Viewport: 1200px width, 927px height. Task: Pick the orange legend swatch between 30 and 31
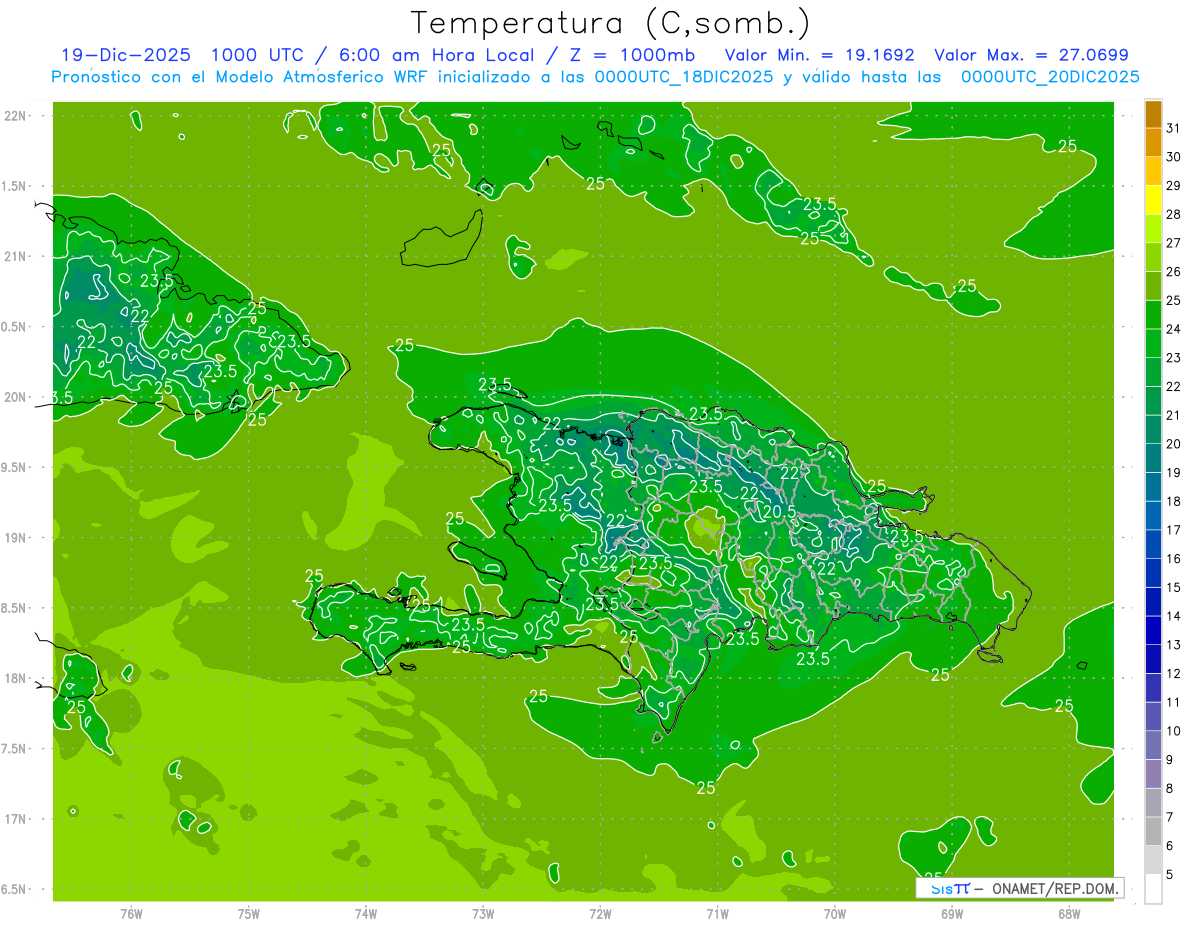[x=1153, y=143]
